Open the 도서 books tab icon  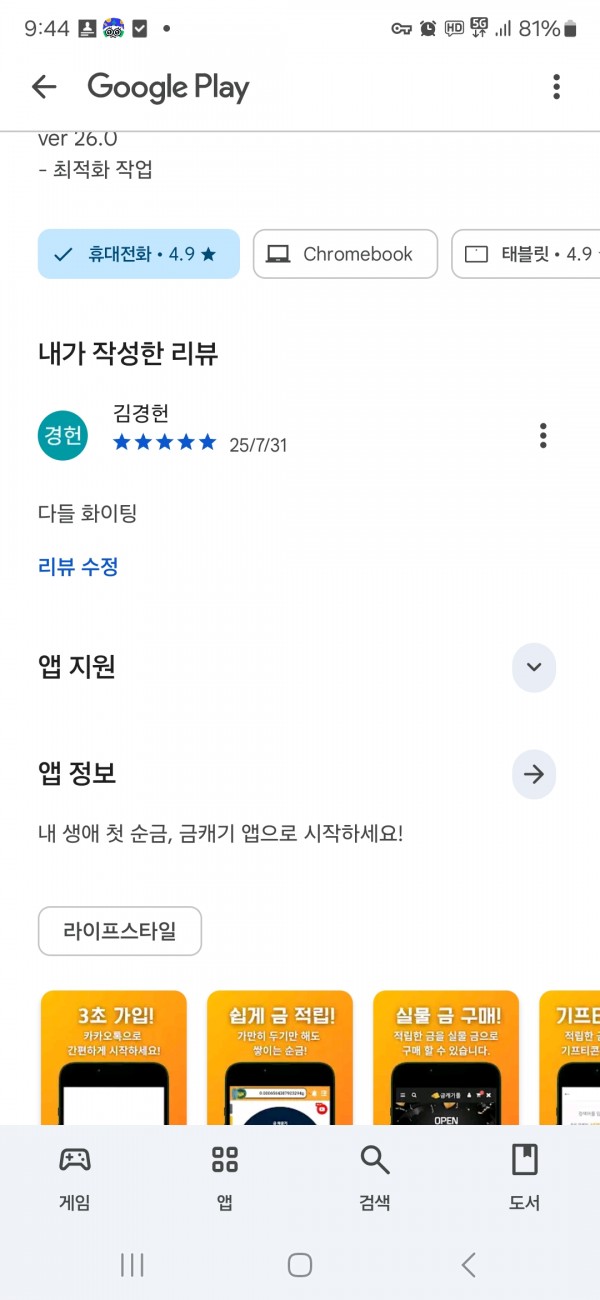click(x=525, y=1160)
